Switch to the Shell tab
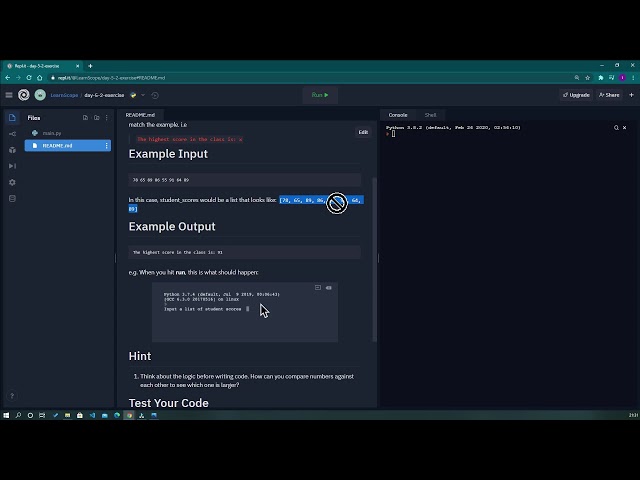 click(x=430, y=115)
